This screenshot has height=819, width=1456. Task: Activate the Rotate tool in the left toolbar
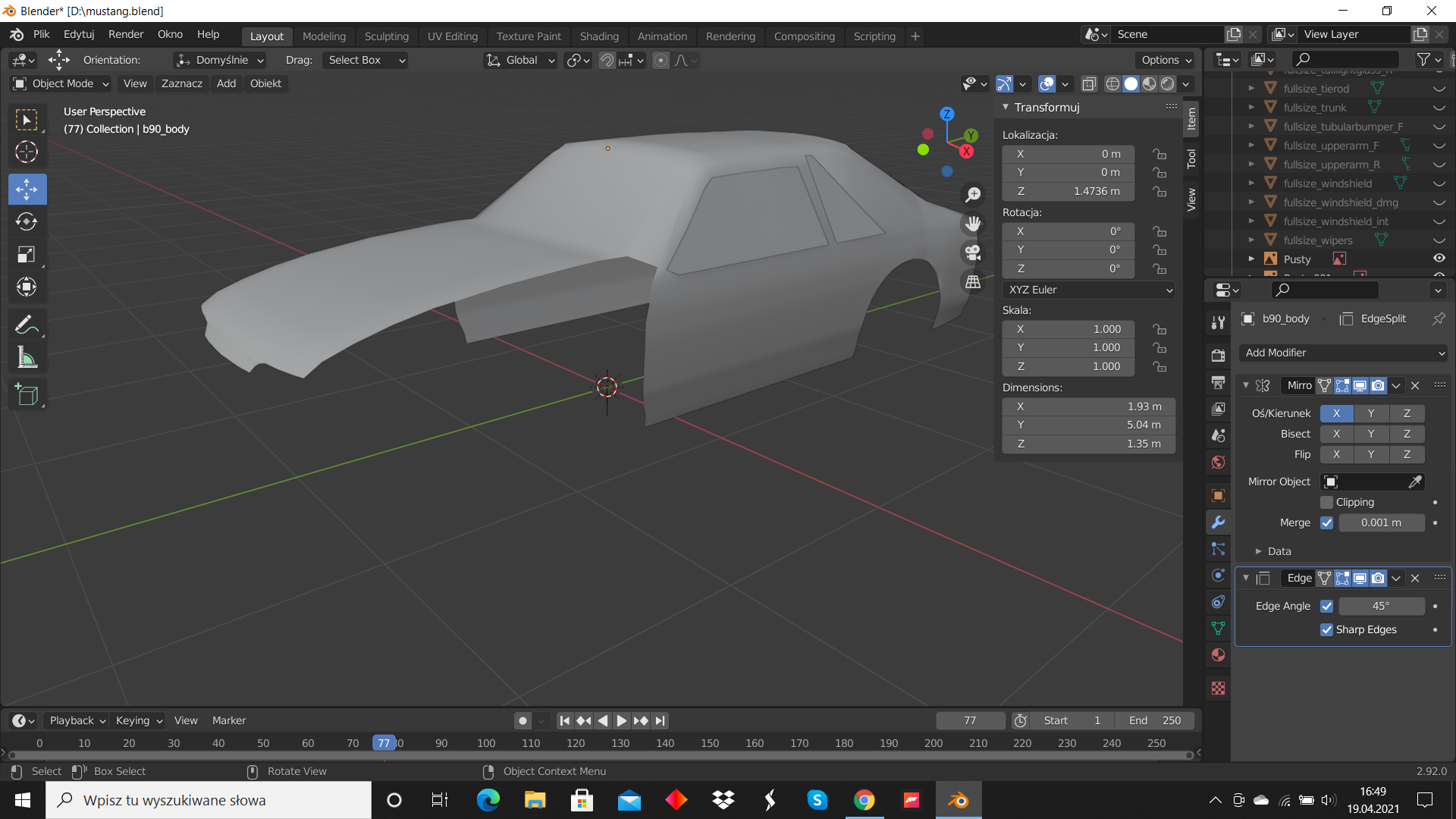27,221
